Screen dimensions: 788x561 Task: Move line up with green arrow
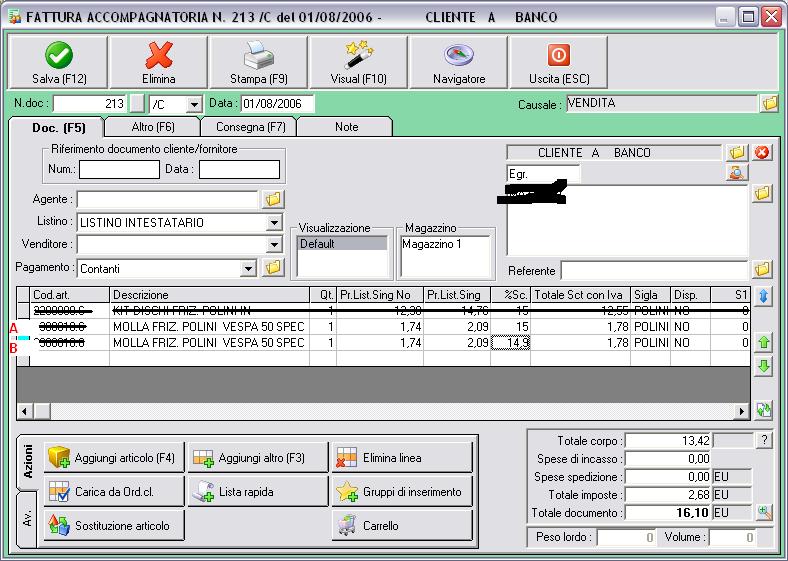pyautogui.click(x=763, y=343)
